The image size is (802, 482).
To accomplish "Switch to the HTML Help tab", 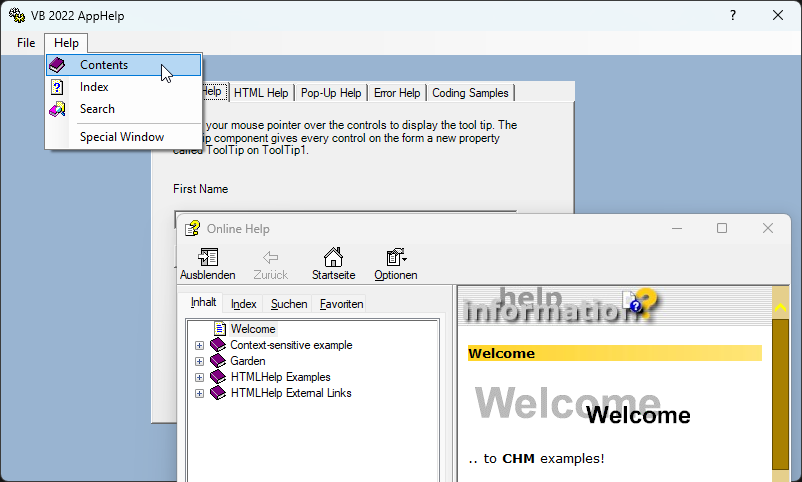I will click(261, 93).
